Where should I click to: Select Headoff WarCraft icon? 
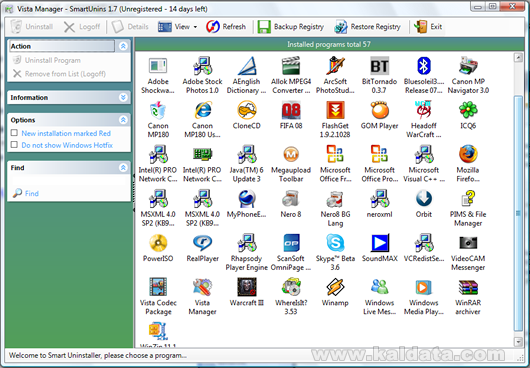click(424, 110)
